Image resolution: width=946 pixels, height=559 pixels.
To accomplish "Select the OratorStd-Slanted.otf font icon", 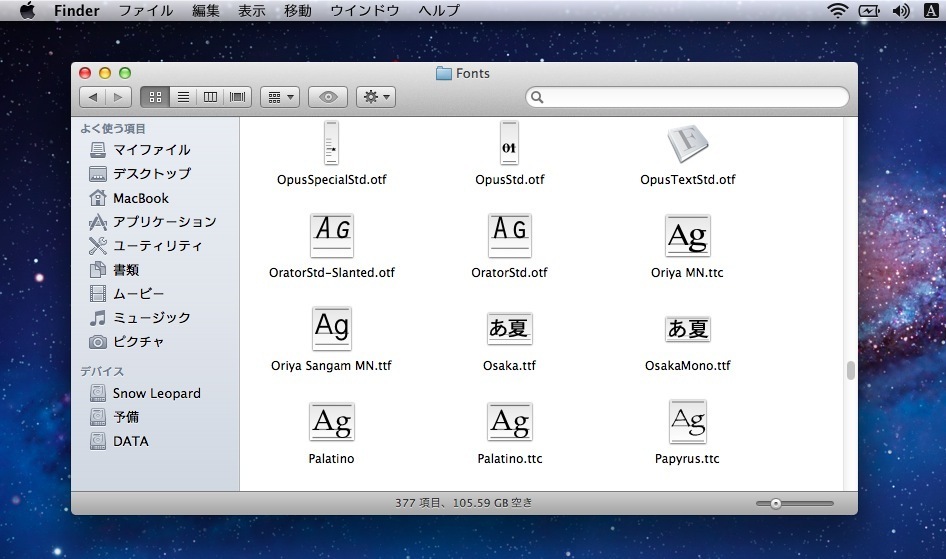I will (x=332, y=236).
